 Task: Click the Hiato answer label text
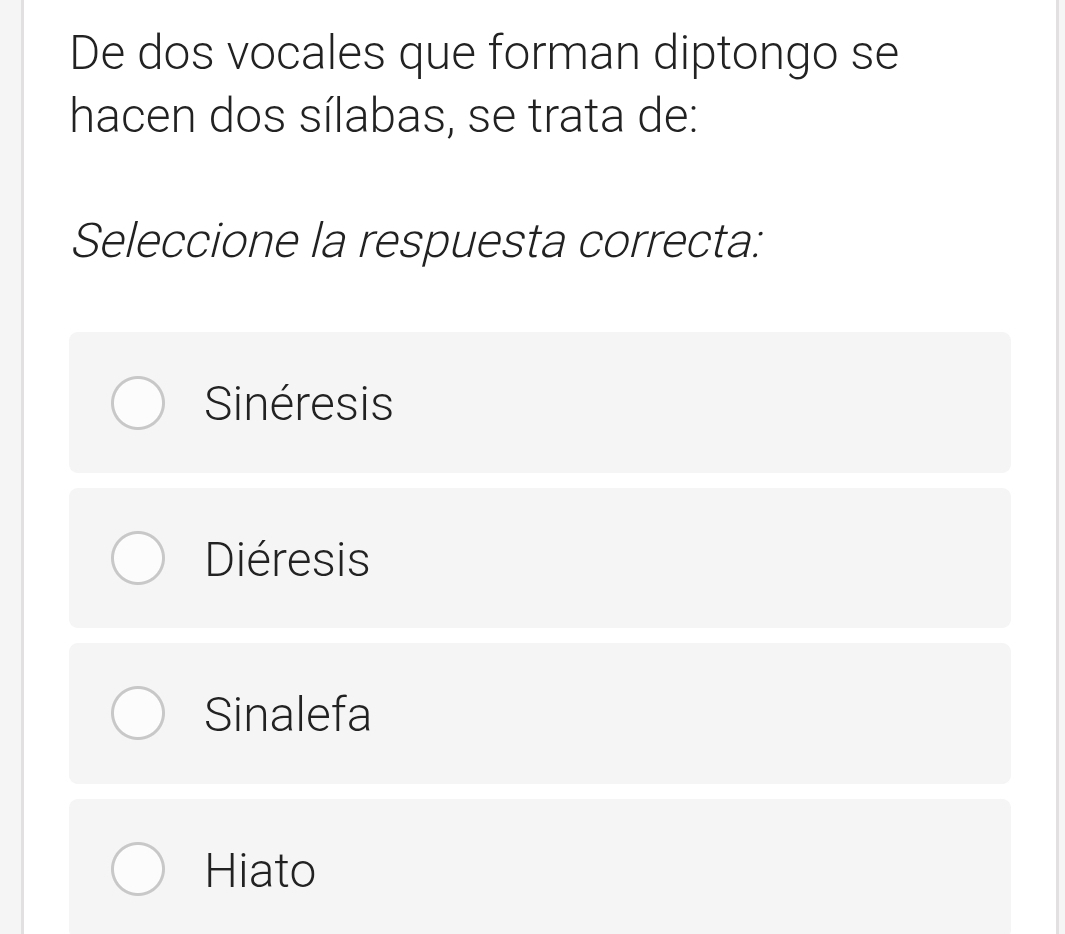[260, 870]
